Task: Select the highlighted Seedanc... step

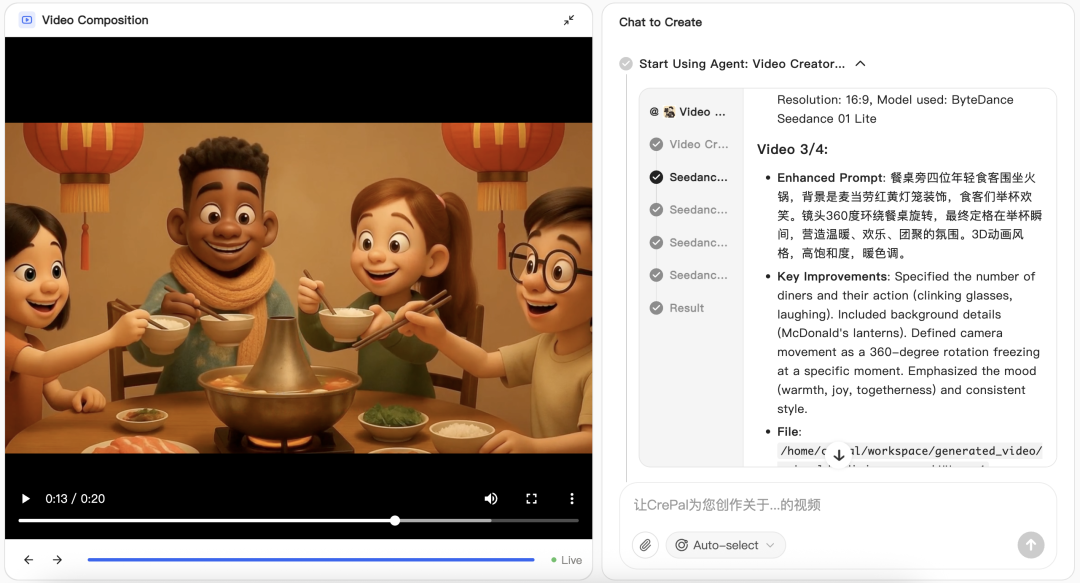Action: tap(689, 177)
